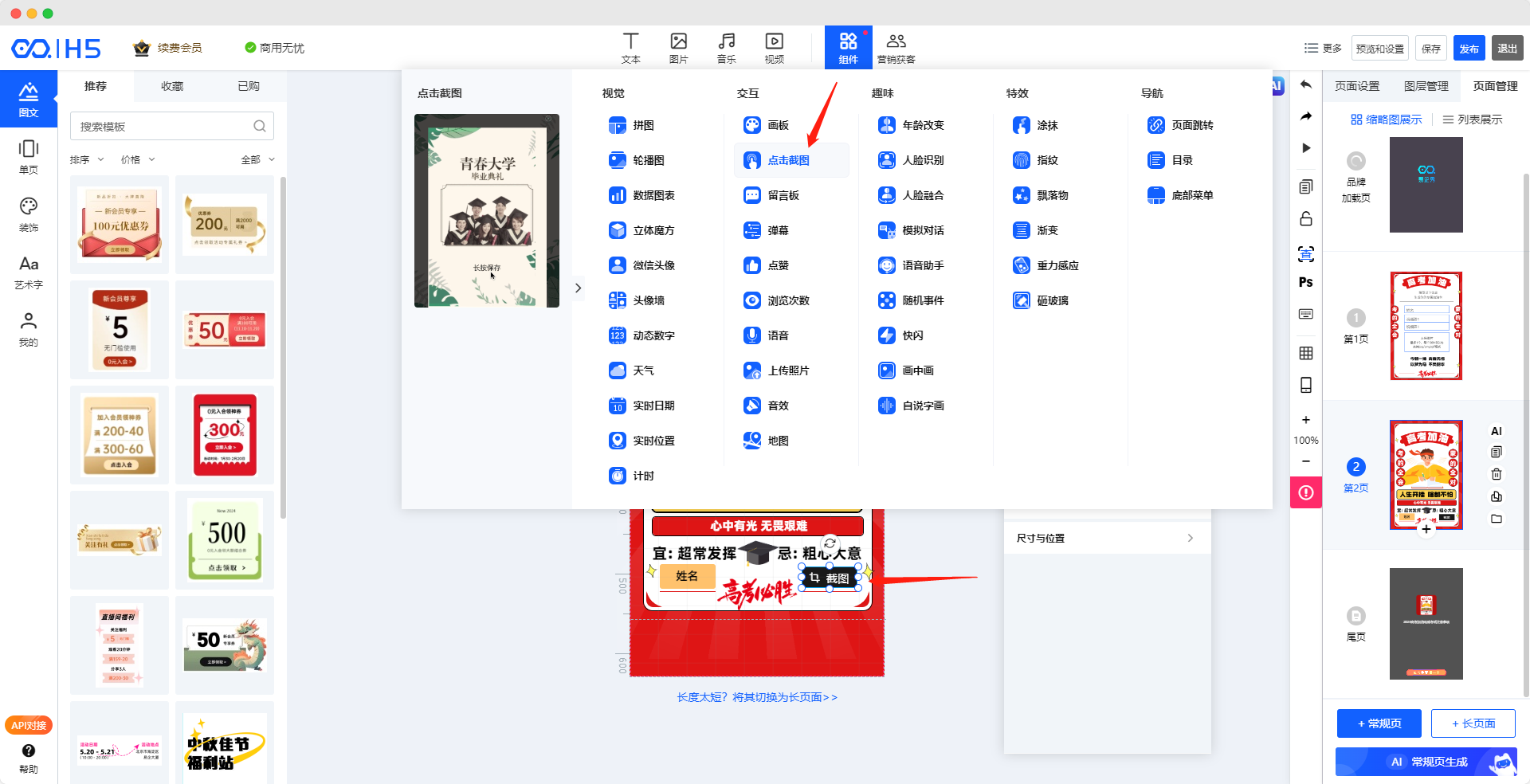Insert the 页面跳转 page jump component

coord(1182,125)
